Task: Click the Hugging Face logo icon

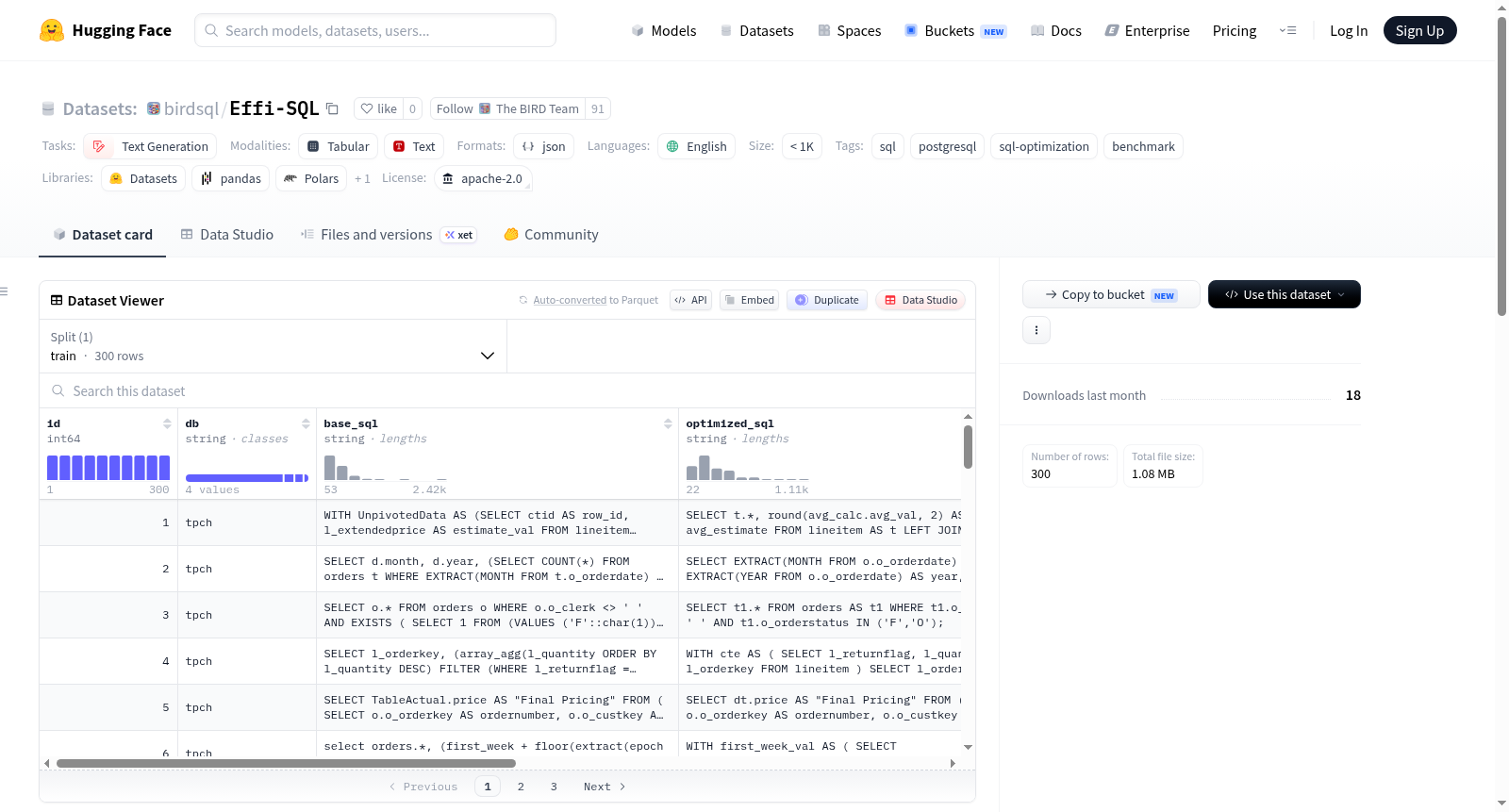Action: 52,30
